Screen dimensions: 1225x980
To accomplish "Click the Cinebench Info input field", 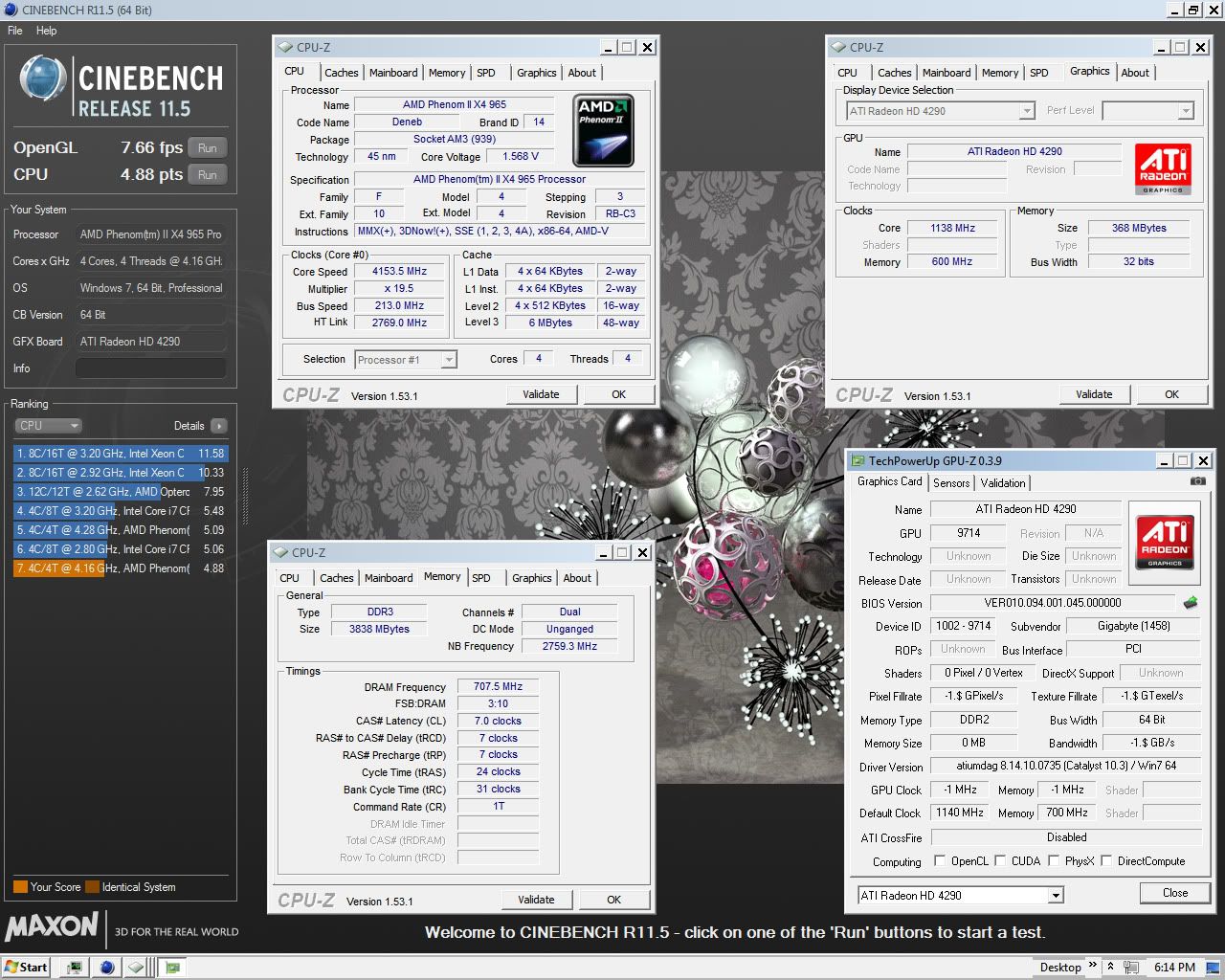I will 150,368.
